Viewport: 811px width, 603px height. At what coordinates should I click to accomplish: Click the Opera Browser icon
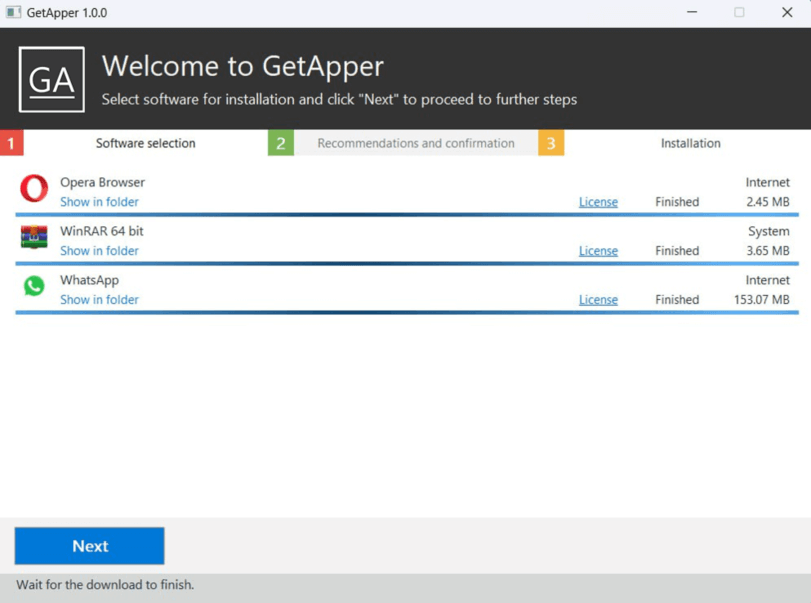click(x=34, y=188)
